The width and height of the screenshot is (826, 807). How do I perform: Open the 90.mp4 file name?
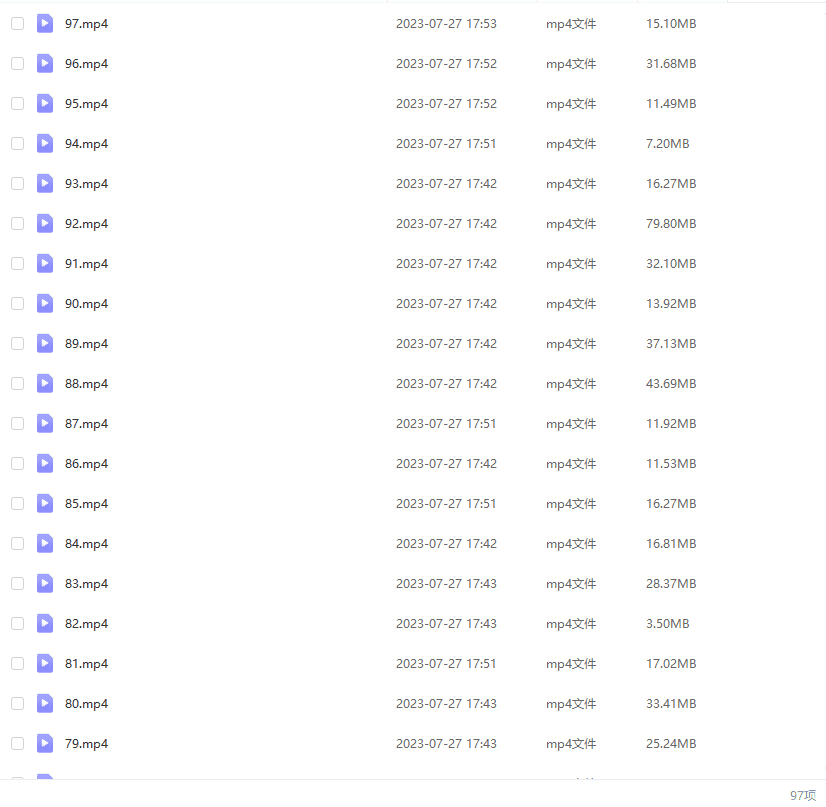(86, 304)
